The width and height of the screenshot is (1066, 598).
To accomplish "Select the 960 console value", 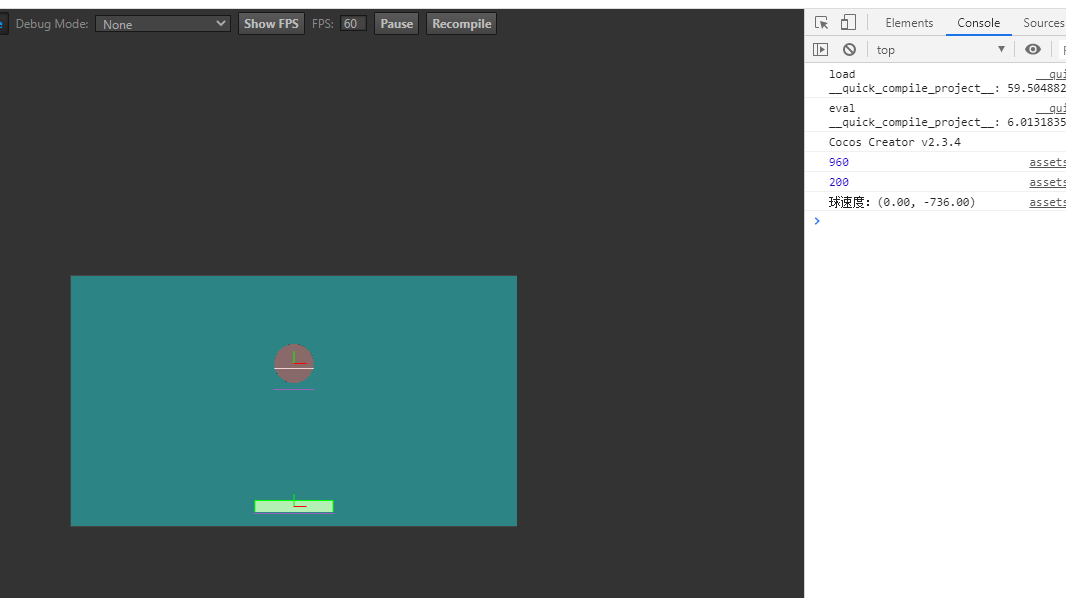I will click(x=838, y=162).
